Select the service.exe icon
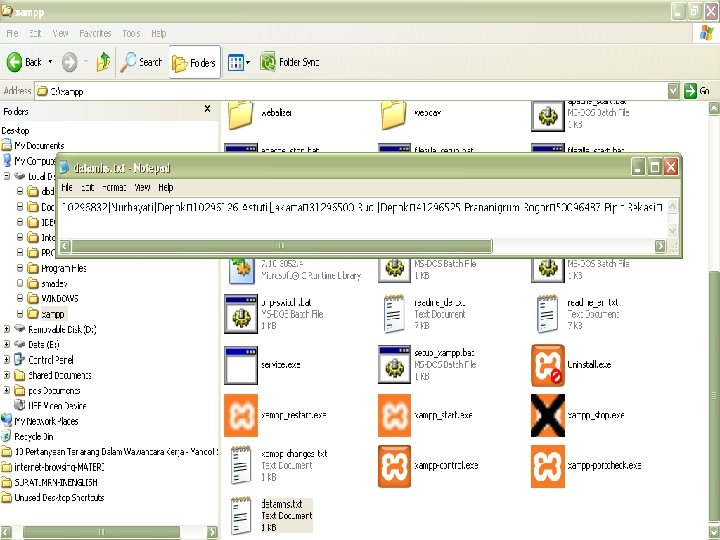The height and width of the screenshot is (540, 720). point(241,365)
